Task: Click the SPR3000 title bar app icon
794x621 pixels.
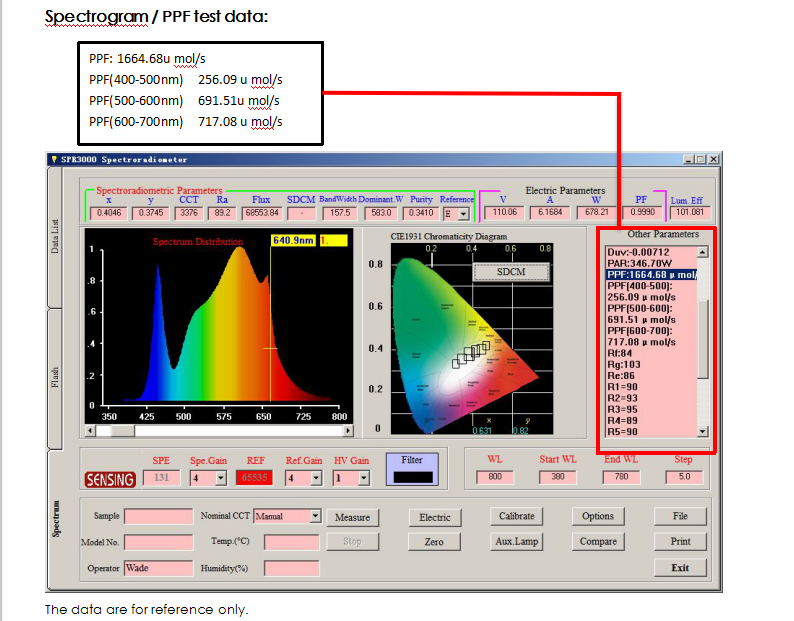Action: coord(54,160)
